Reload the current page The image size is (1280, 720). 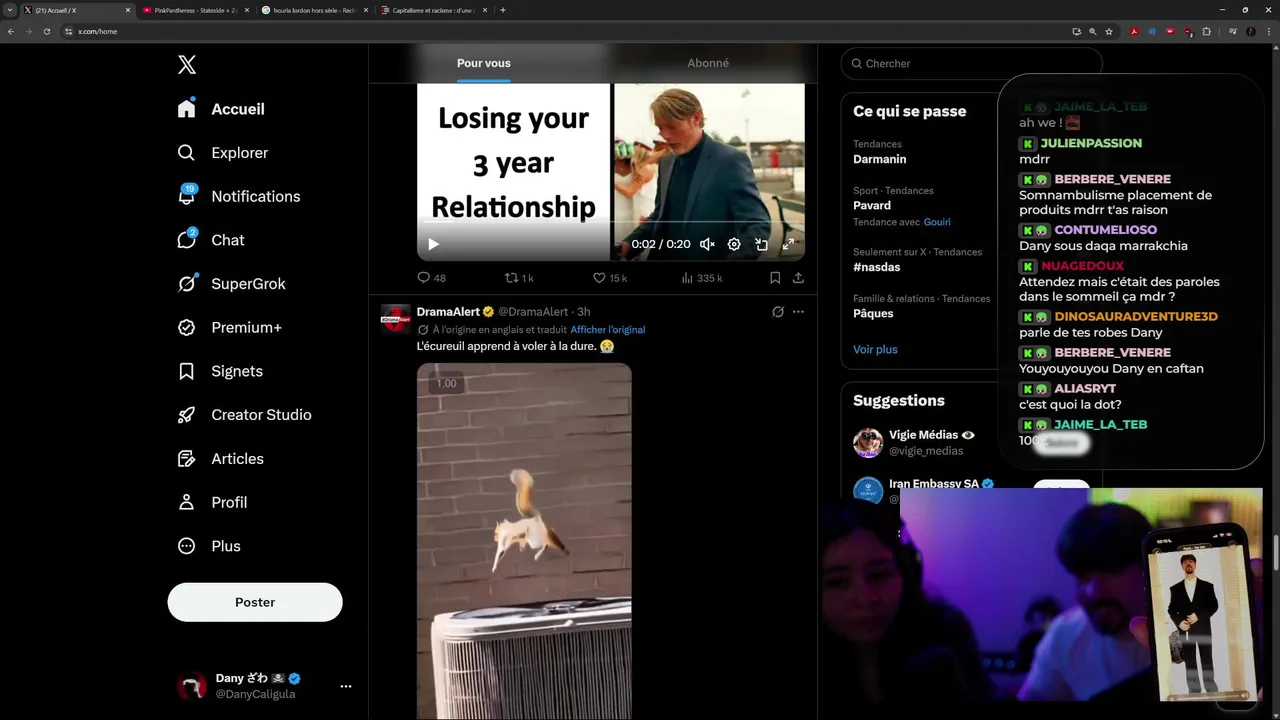46,31
